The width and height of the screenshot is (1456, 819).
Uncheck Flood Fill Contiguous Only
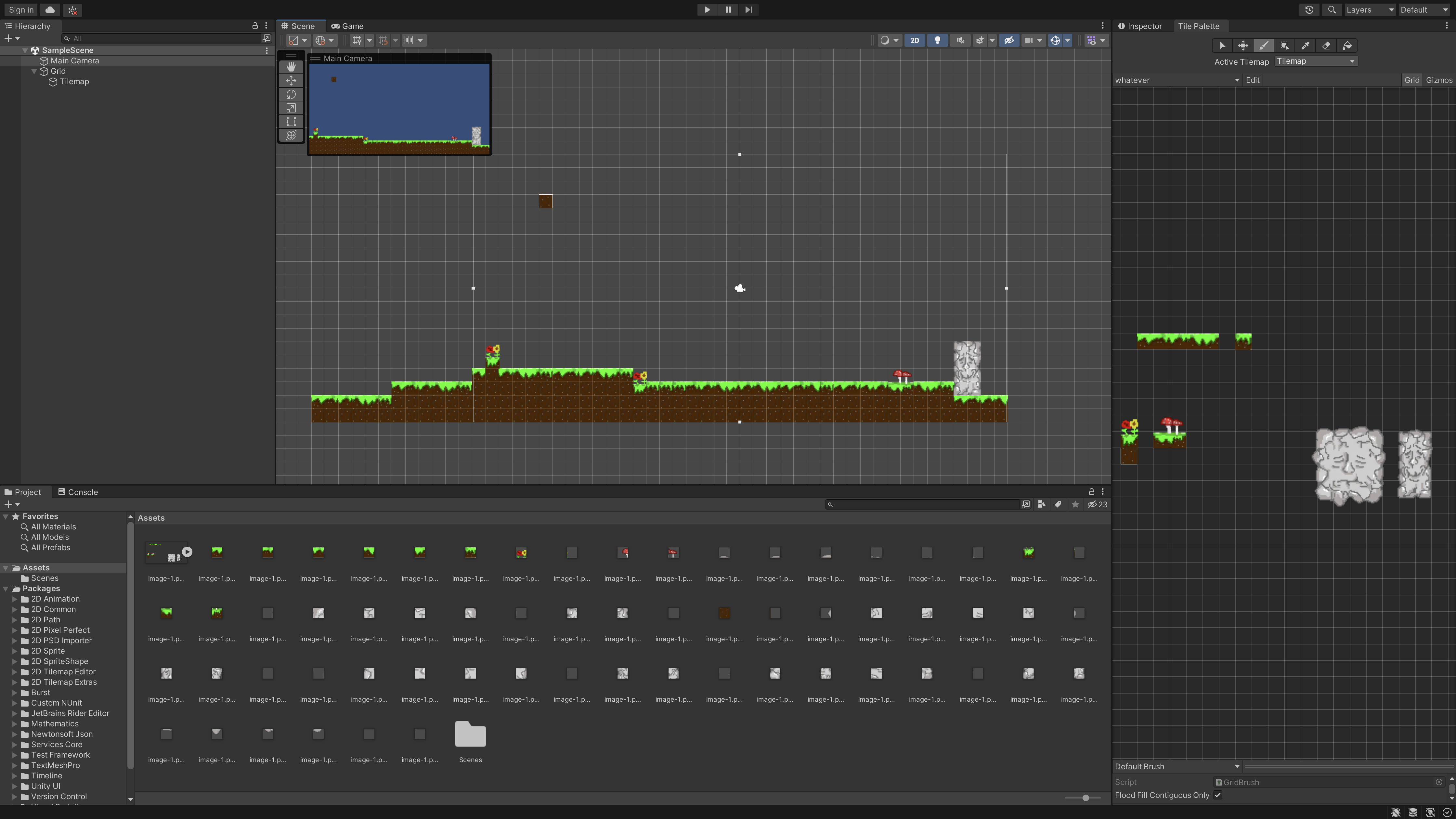coord(1217,795)
